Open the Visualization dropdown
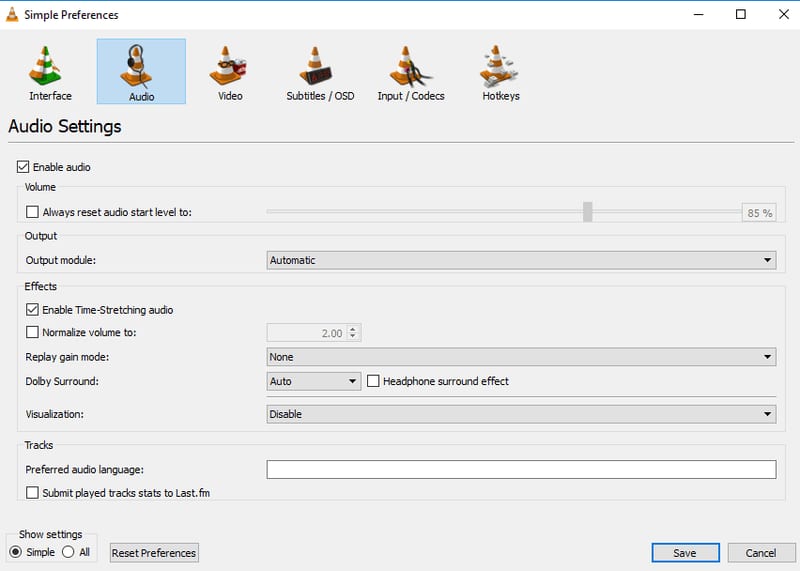 point(521,414)
